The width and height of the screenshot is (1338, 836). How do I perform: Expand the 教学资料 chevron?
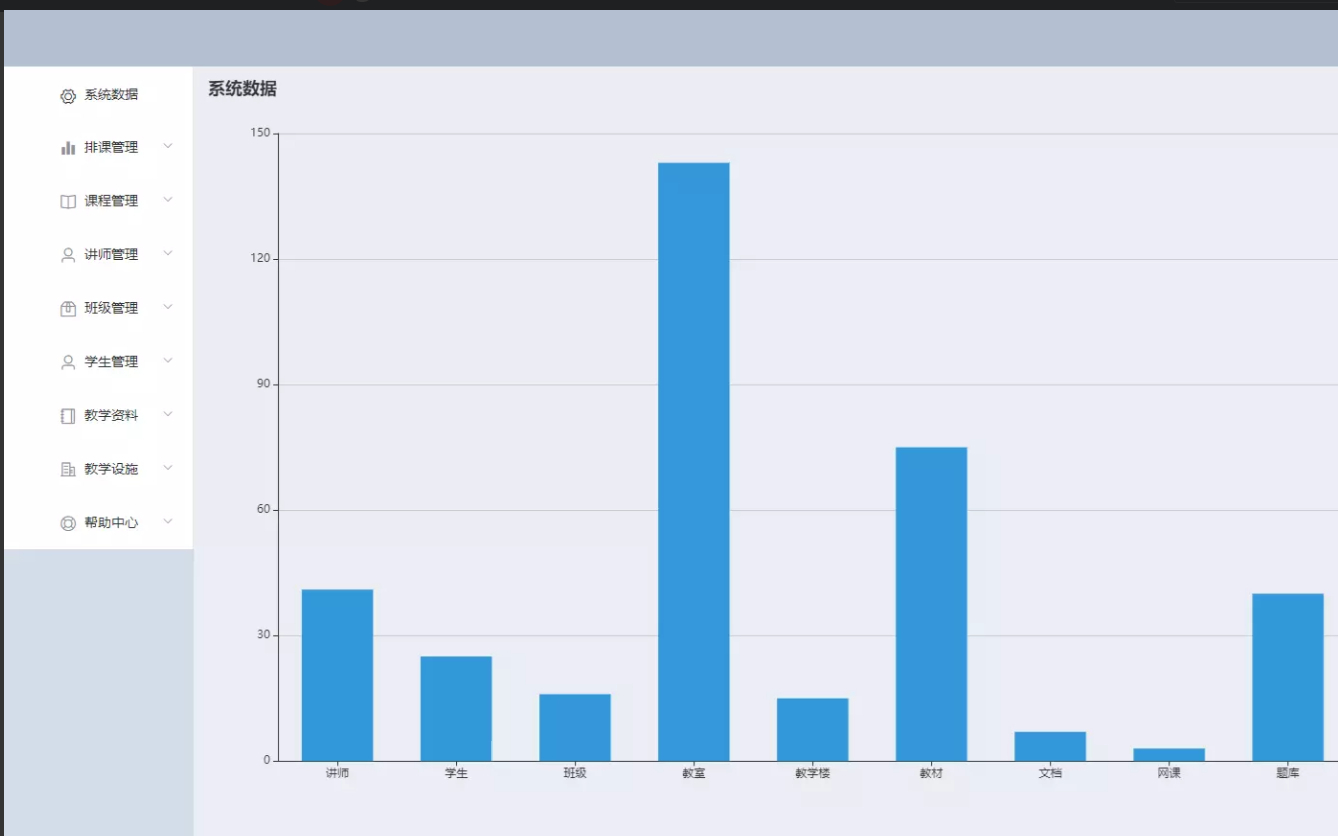point(168,414)
